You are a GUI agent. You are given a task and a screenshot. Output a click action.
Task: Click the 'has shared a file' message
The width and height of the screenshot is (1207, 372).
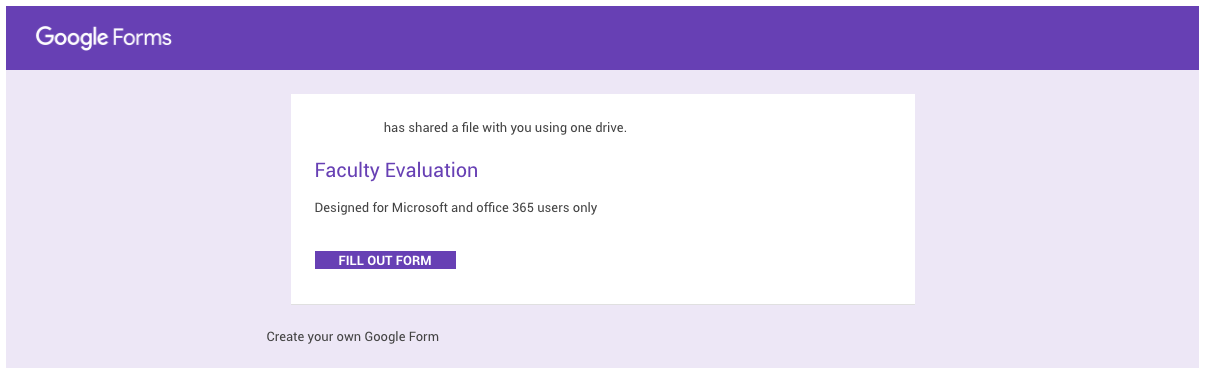(505, 128)
